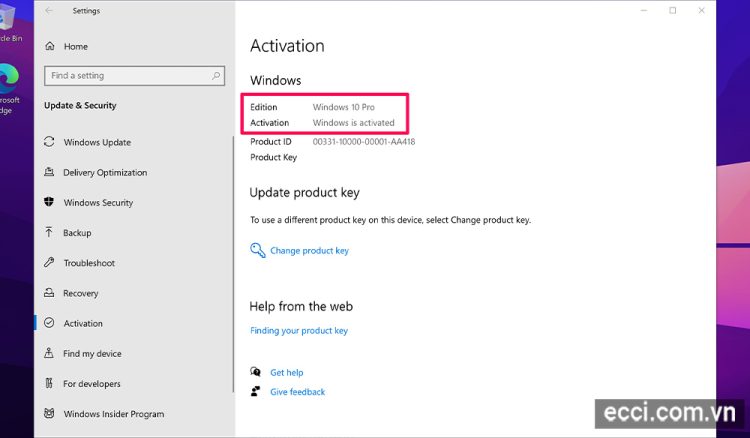The image size is (750, 438).
Task: Click the Backup upload arrow icon
Action: [x=49, y=232]
